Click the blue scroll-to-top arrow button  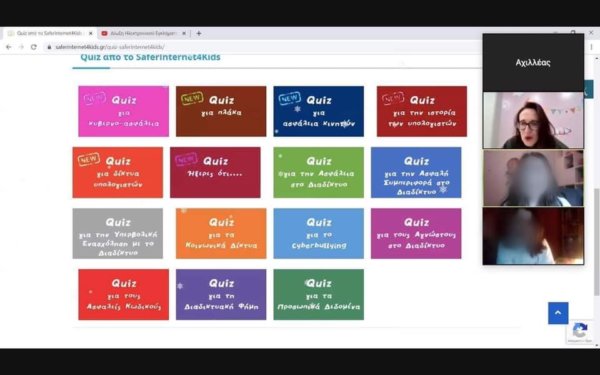[558, 313]
